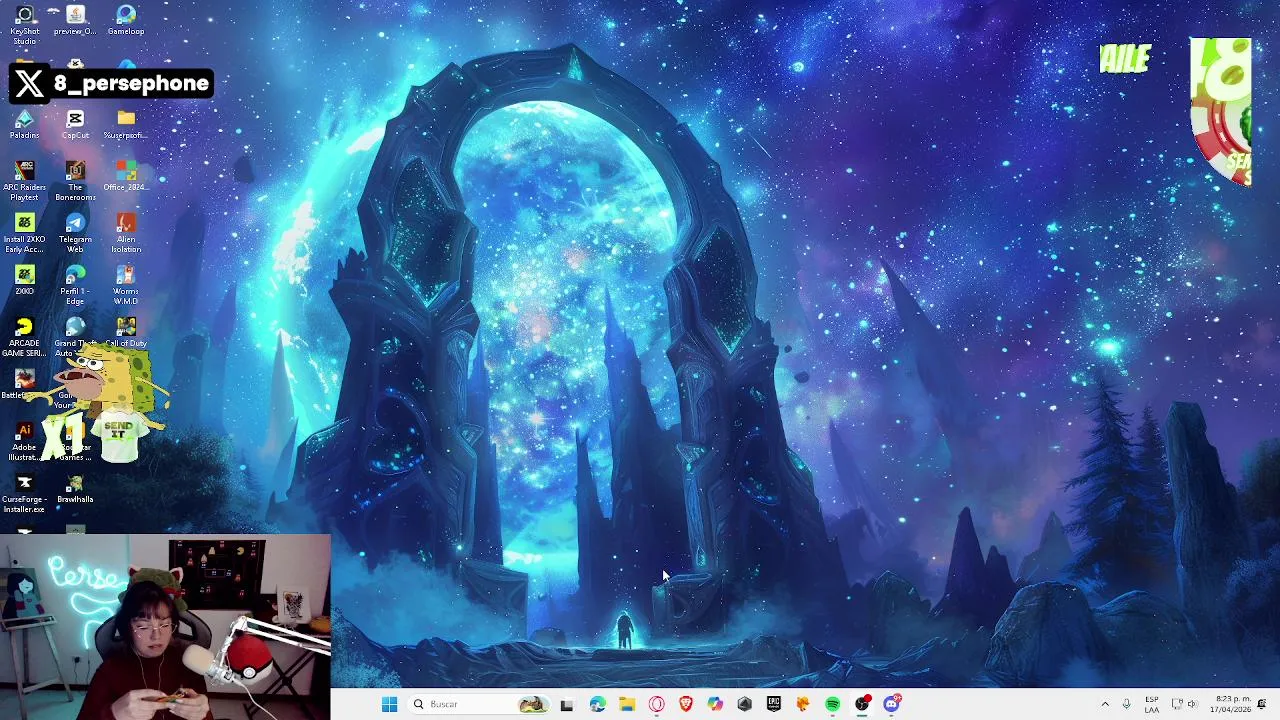
Task: Click the microphone icon in the system tray
Action: 1127,704
